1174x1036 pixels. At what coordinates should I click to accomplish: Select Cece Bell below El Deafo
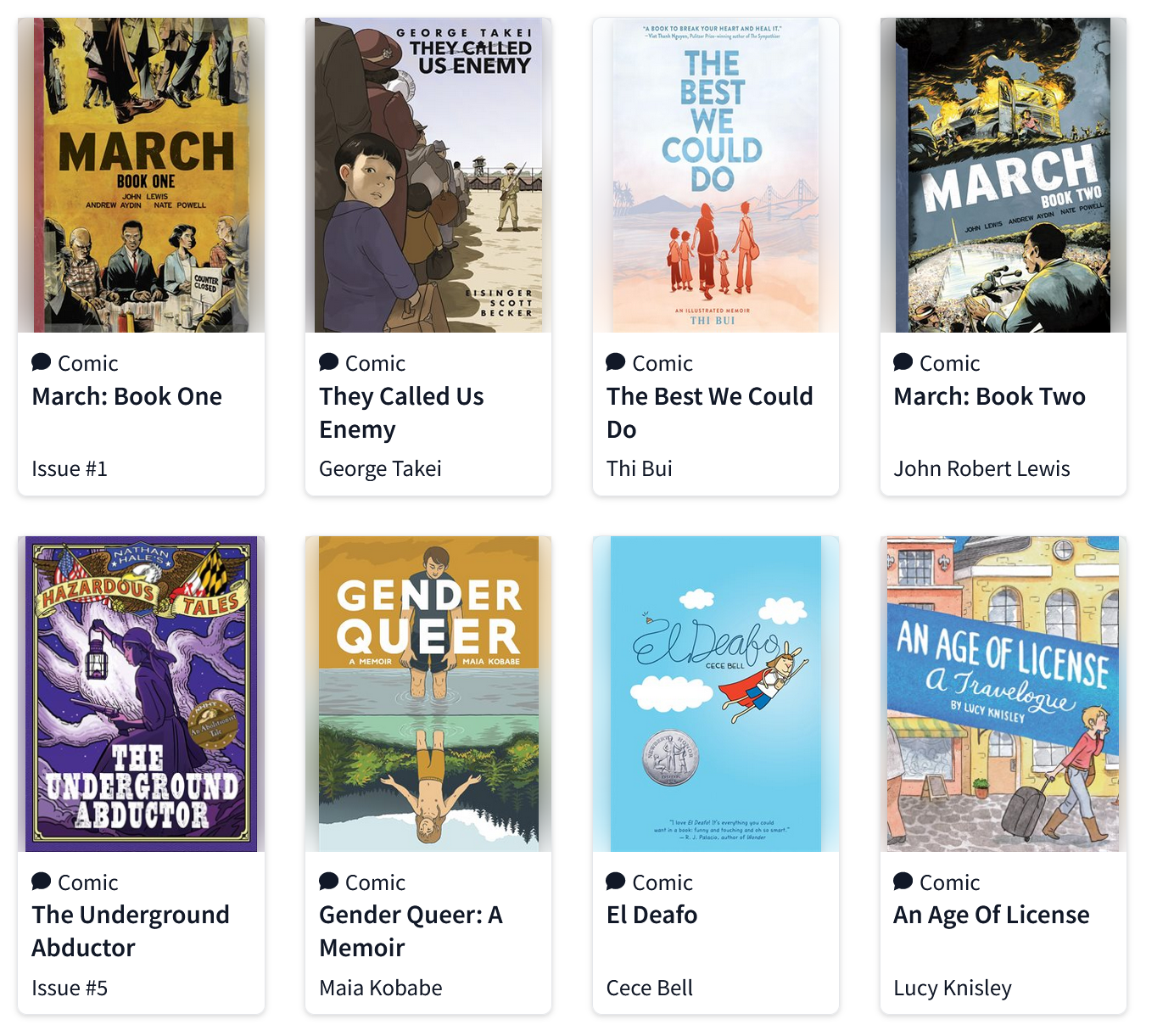pyautogui.click(x=650, y=987)
